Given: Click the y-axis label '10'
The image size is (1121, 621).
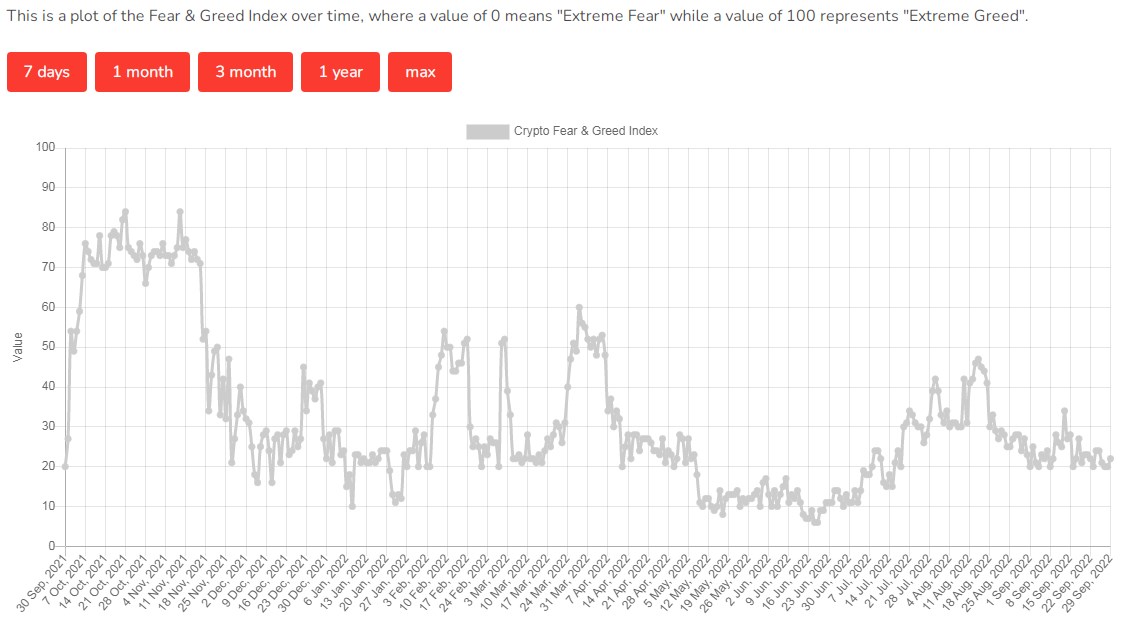Looking at the screenshot, I should click(48, 506).
